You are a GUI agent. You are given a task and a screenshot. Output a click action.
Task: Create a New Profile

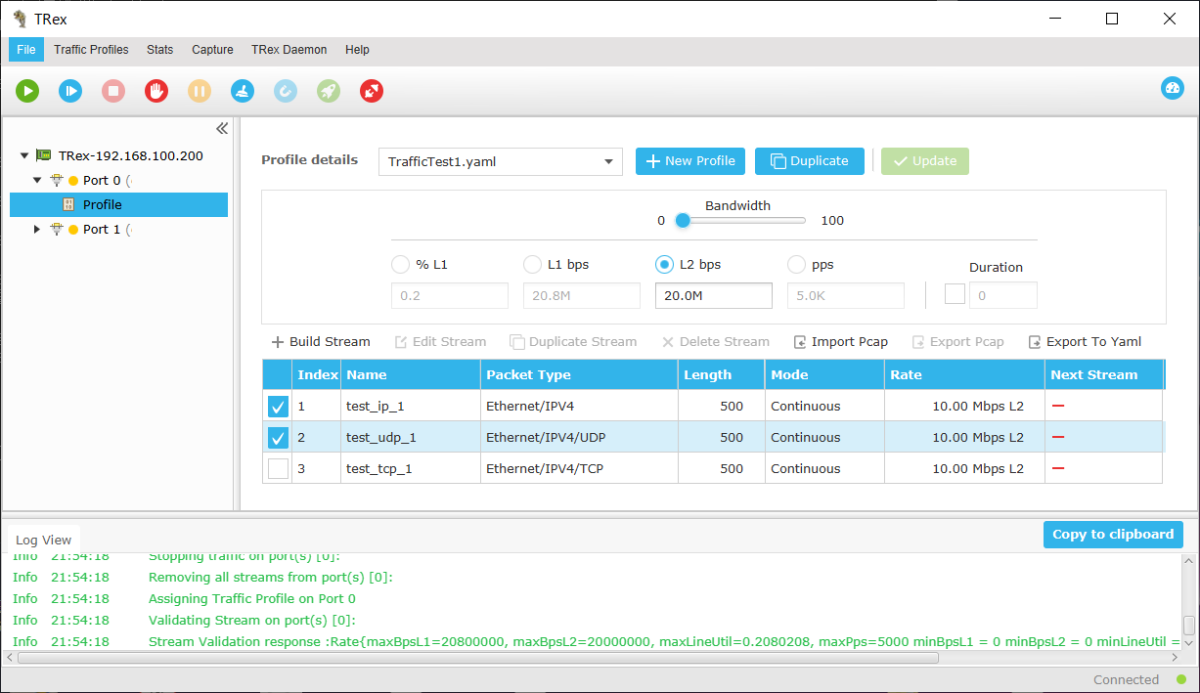coord(690,161)
